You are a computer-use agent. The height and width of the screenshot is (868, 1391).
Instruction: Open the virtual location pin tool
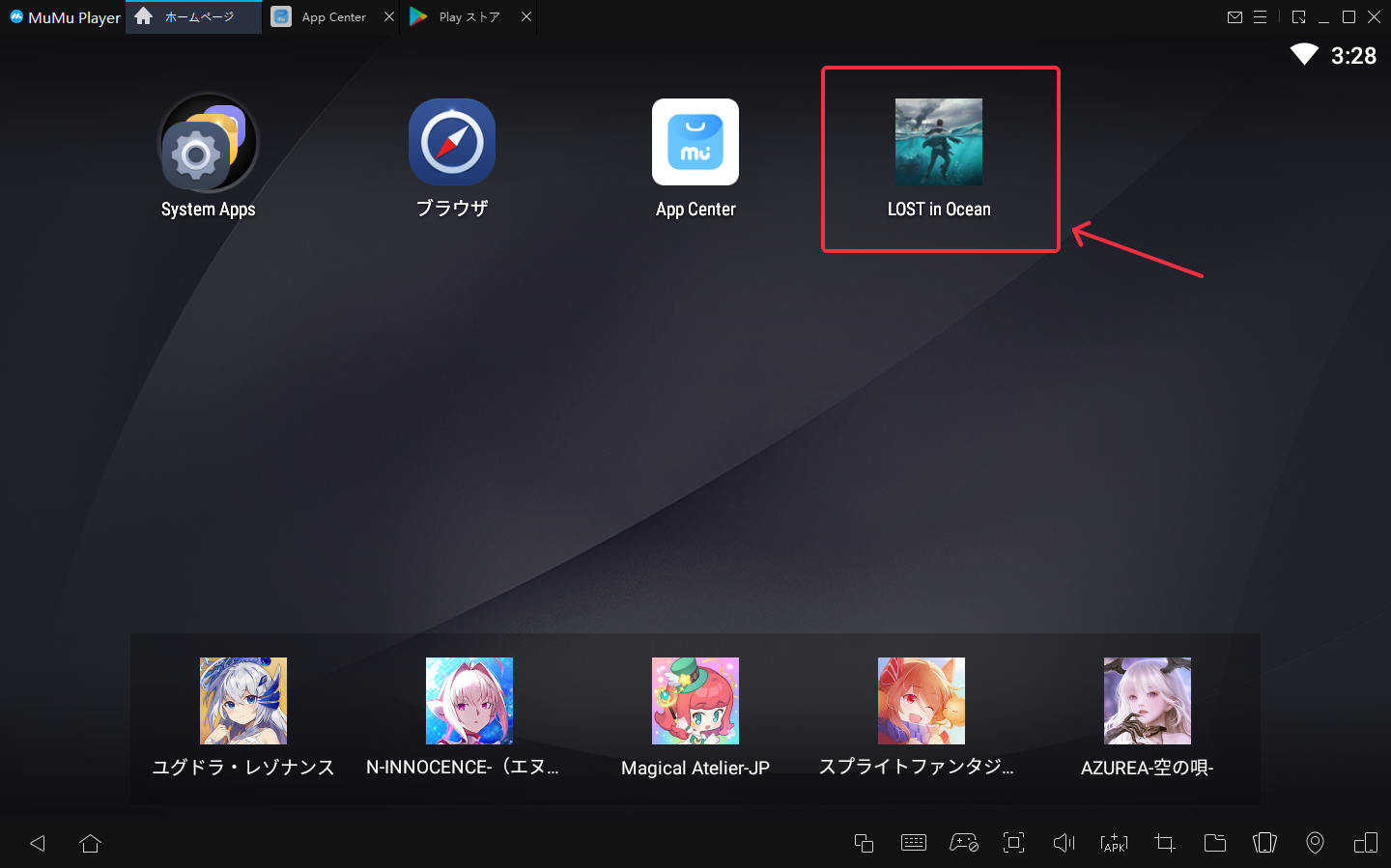click(1315, 843)
